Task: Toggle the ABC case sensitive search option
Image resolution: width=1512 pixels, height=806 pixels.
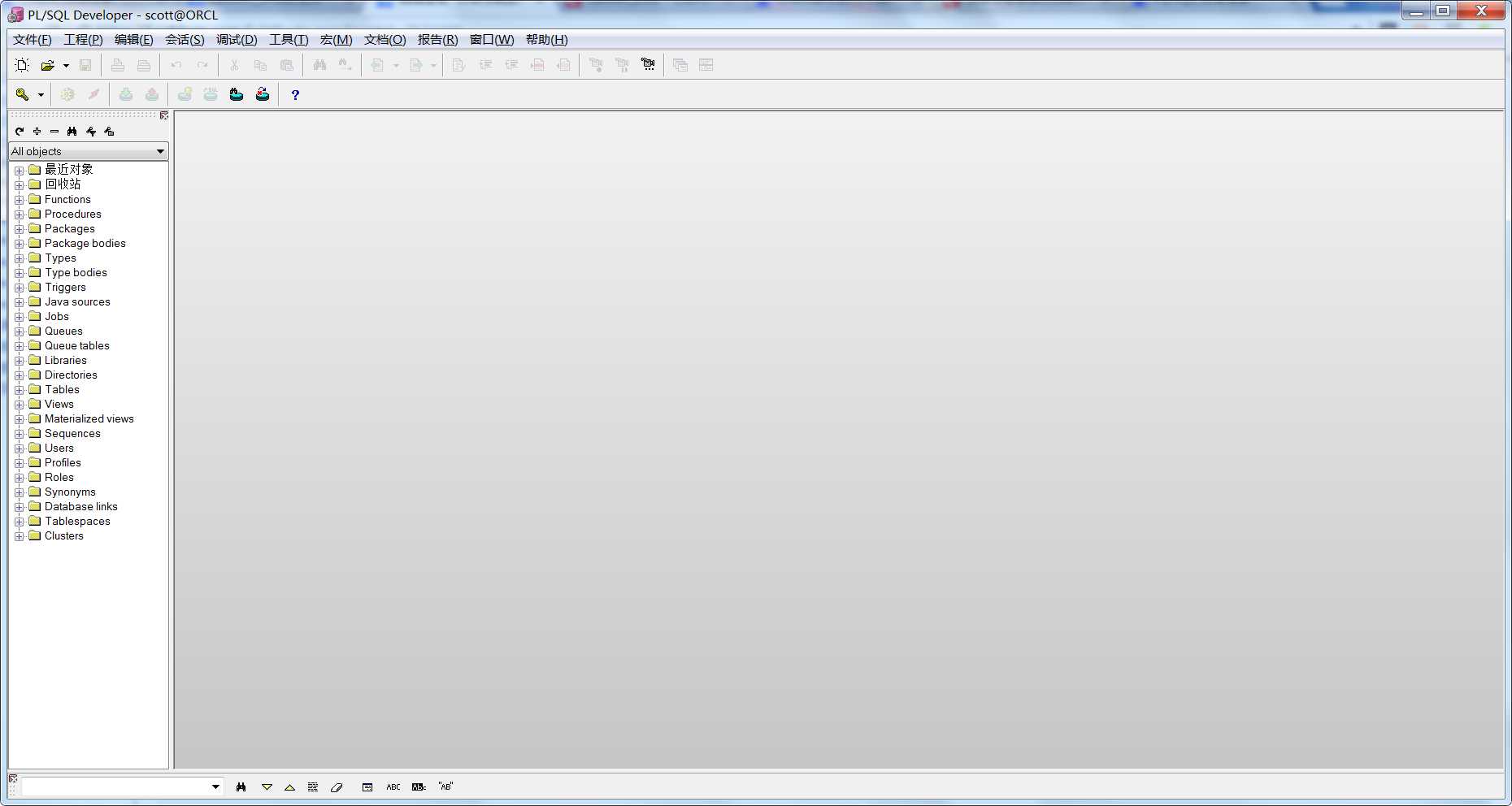Action: [x=393, y=786]
